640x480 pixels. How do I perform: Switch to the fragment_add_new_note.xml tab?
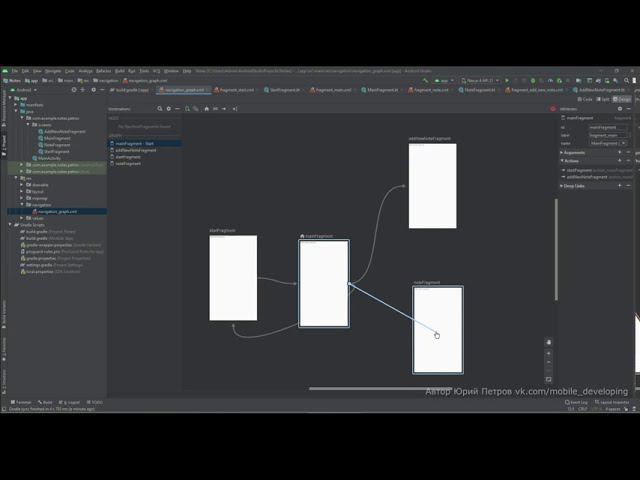coord(536,90)
